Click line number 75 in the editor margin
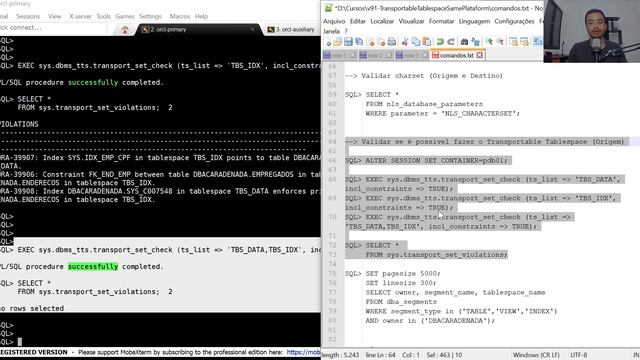 point(332,273)
